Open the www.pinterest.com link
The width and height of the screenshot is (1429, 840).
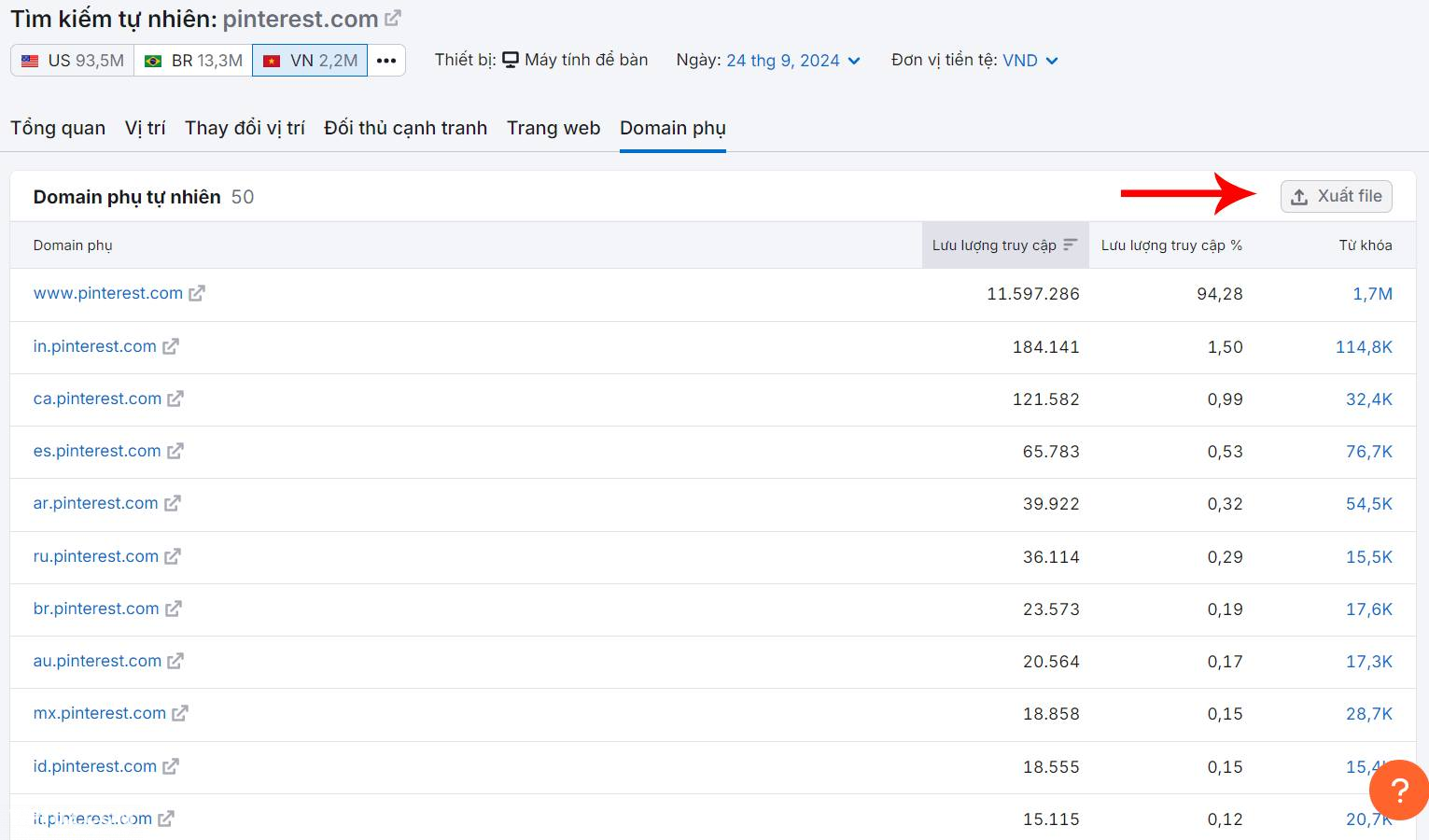(108, 293)
